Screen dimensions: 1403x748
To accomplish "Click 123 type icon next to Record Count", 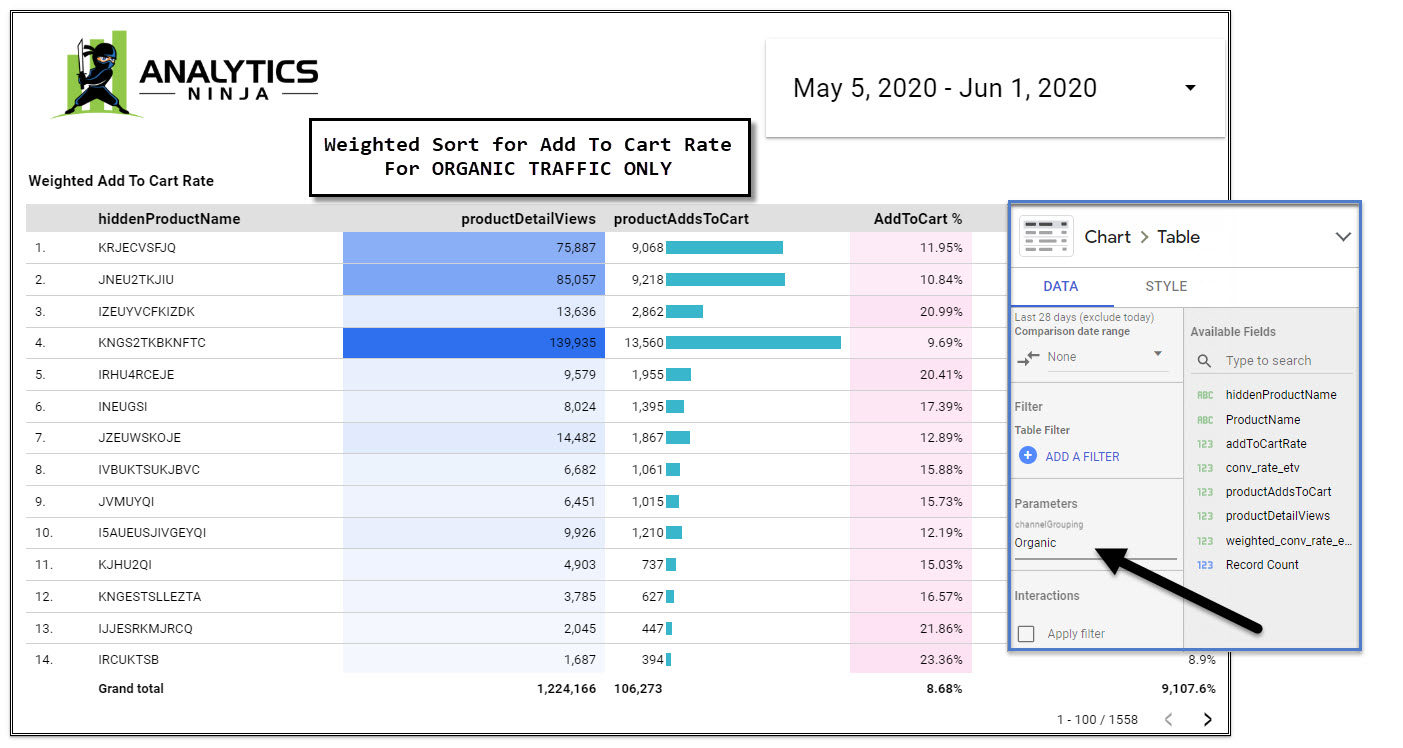I will 1205,565.
